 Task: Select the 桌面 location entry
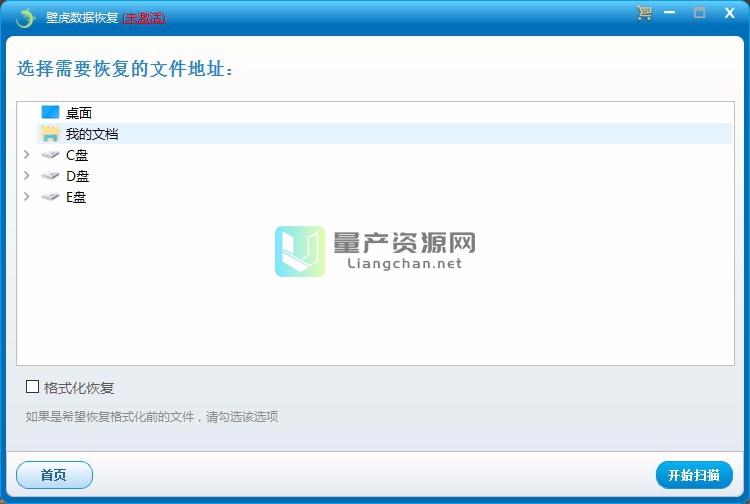(x=78, y=113)
